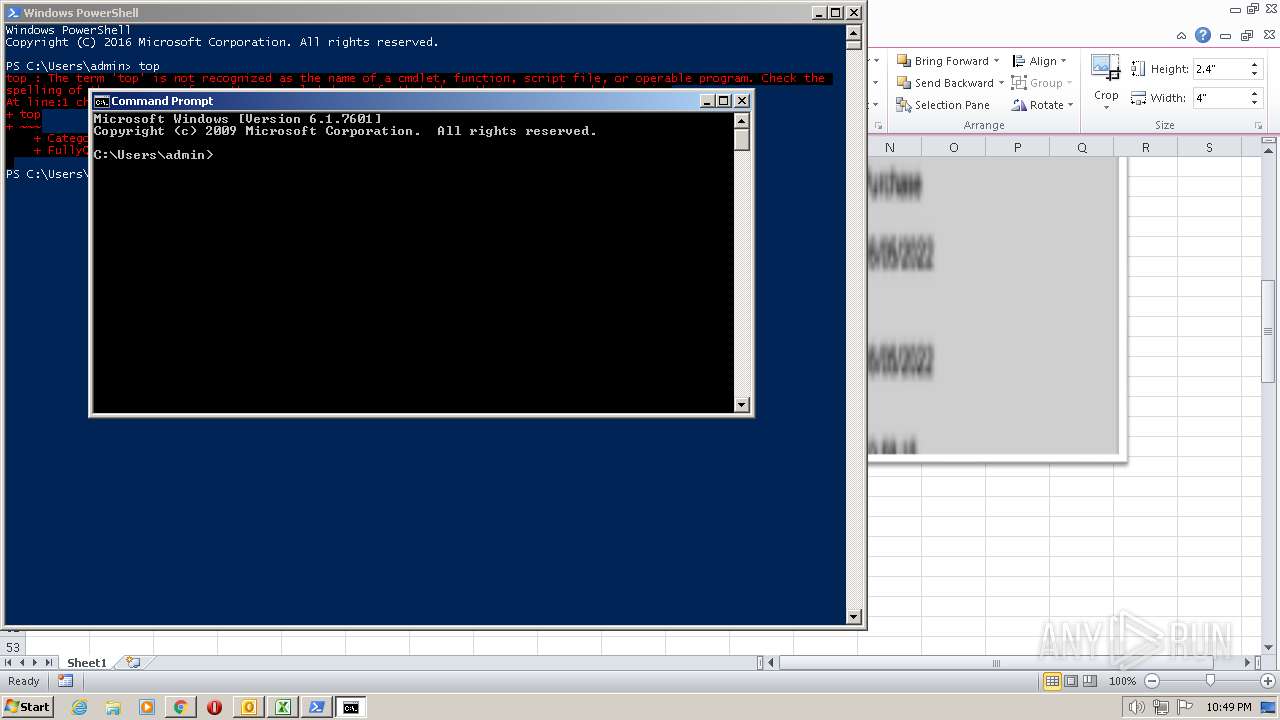Open the Rotate dropdown
The width and height of the screenshot is (1280, 720).
(1042, 105)
